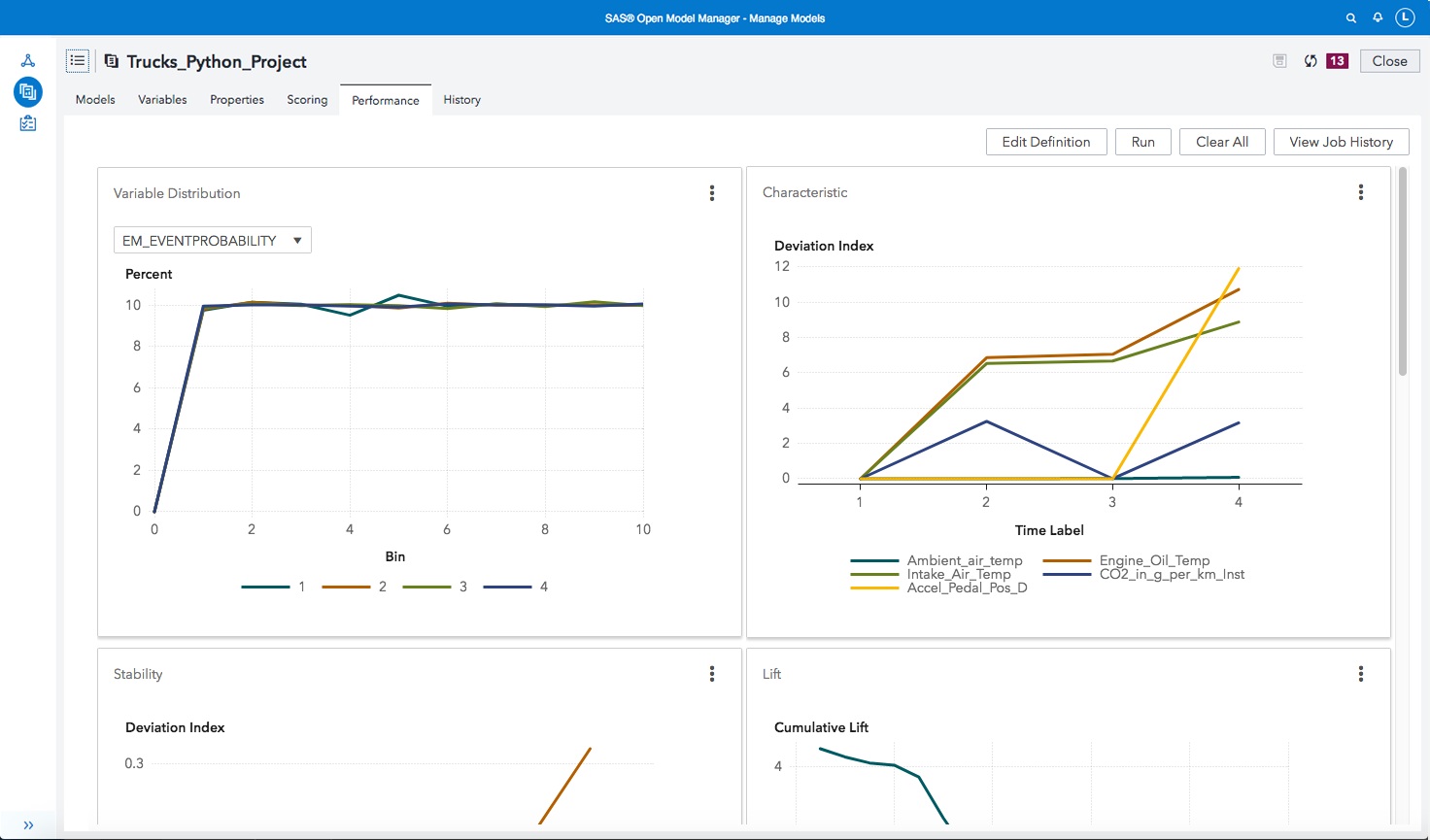This screenshot has width=1430, height=840.
Task: Open Characteristic chart options menu
Action: click(x=1361, y=192)
